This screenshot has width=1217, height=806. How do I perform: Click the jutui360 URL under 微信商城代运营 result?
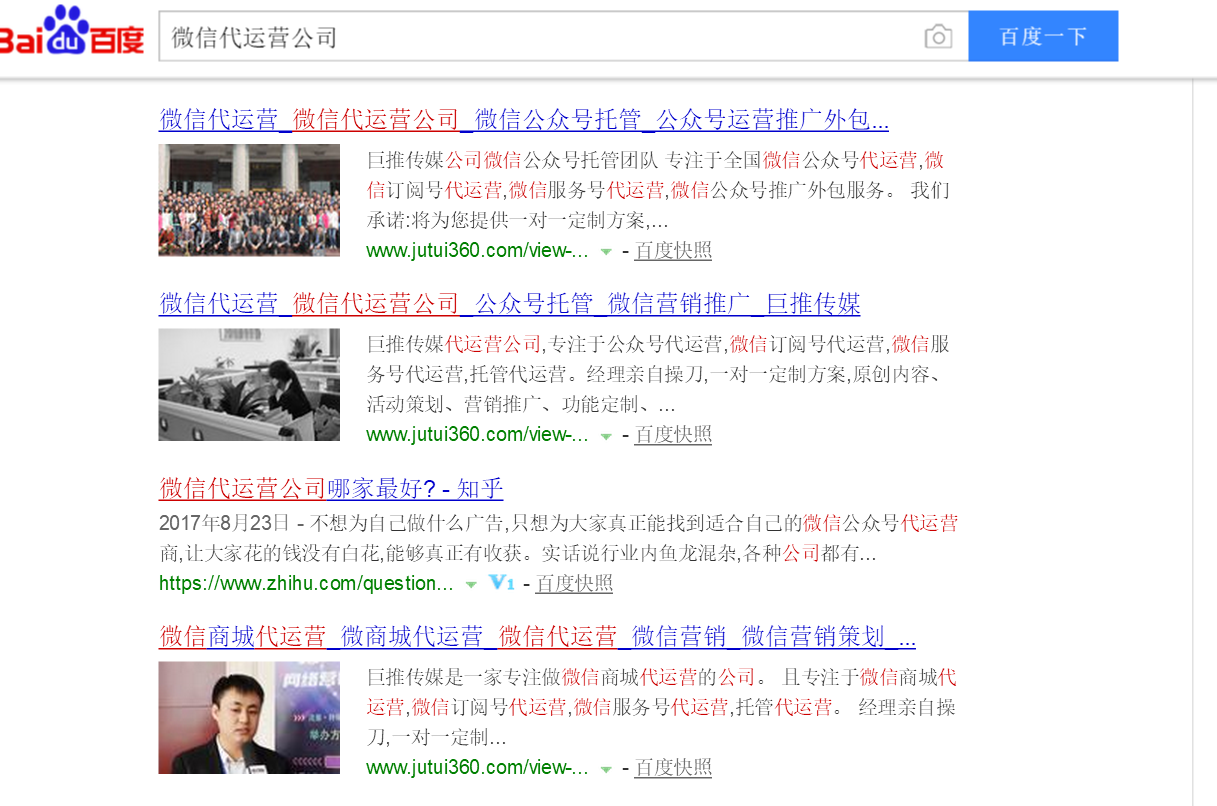click(477, 768)
